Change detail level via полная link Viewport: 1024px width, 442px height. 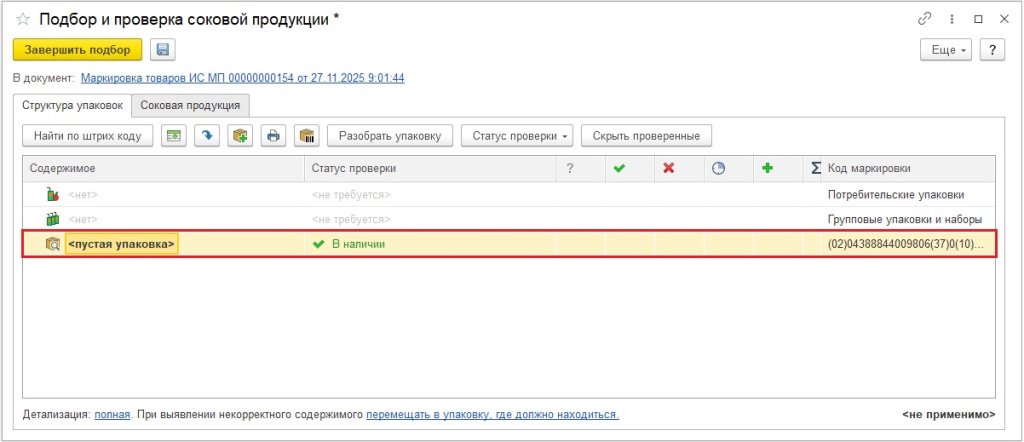112,414
